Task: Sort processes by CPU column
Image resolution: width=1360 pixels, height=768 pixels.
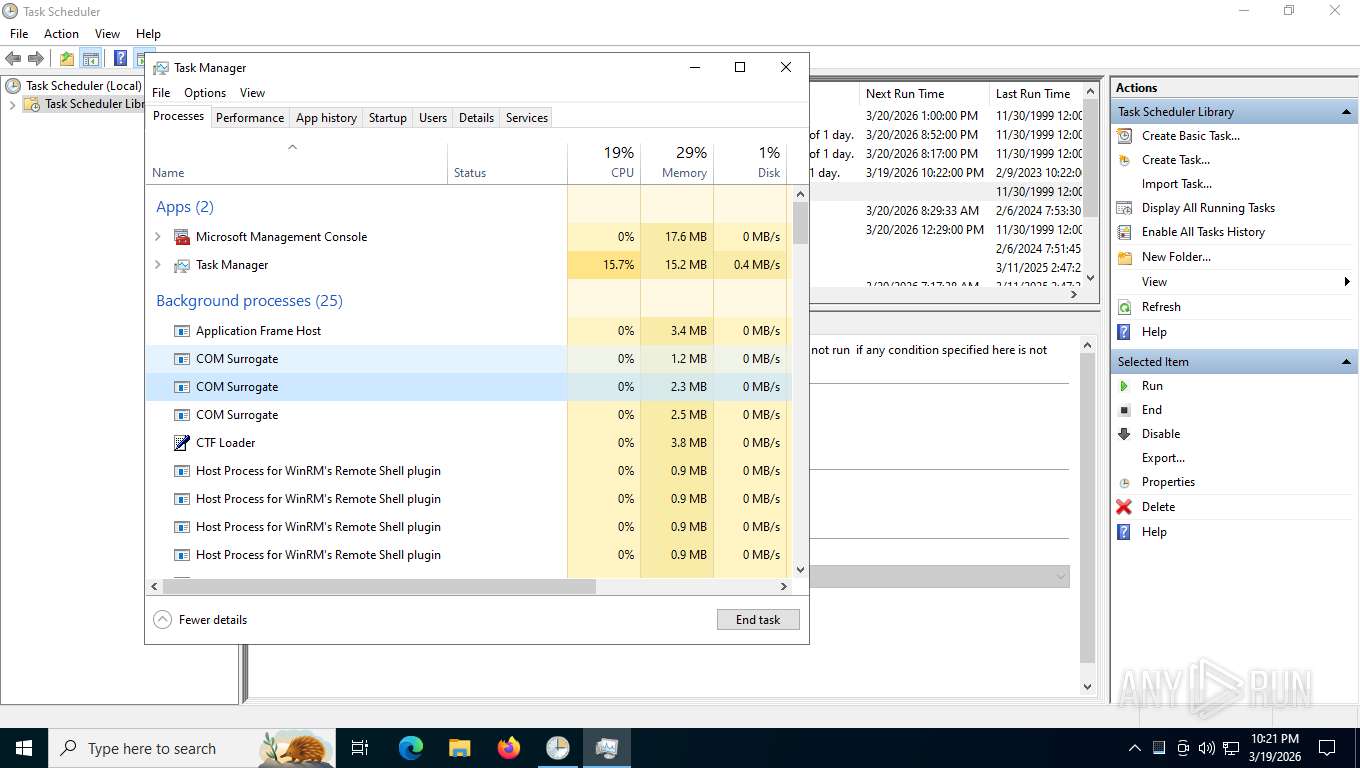Action: tap(604, 162)
